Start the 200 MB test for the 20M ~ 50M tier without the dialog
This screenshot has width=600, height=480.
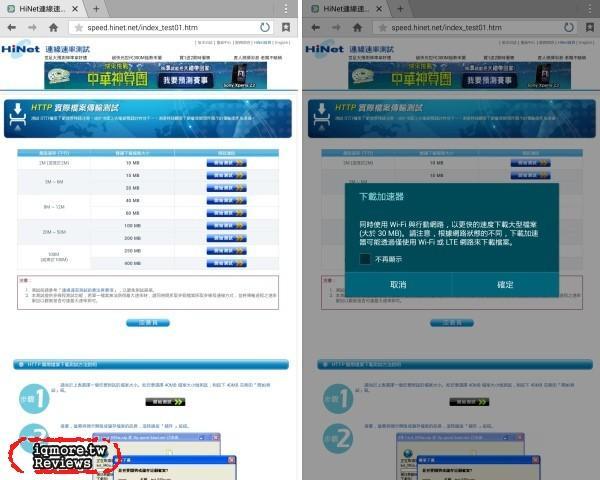(227, 238)
